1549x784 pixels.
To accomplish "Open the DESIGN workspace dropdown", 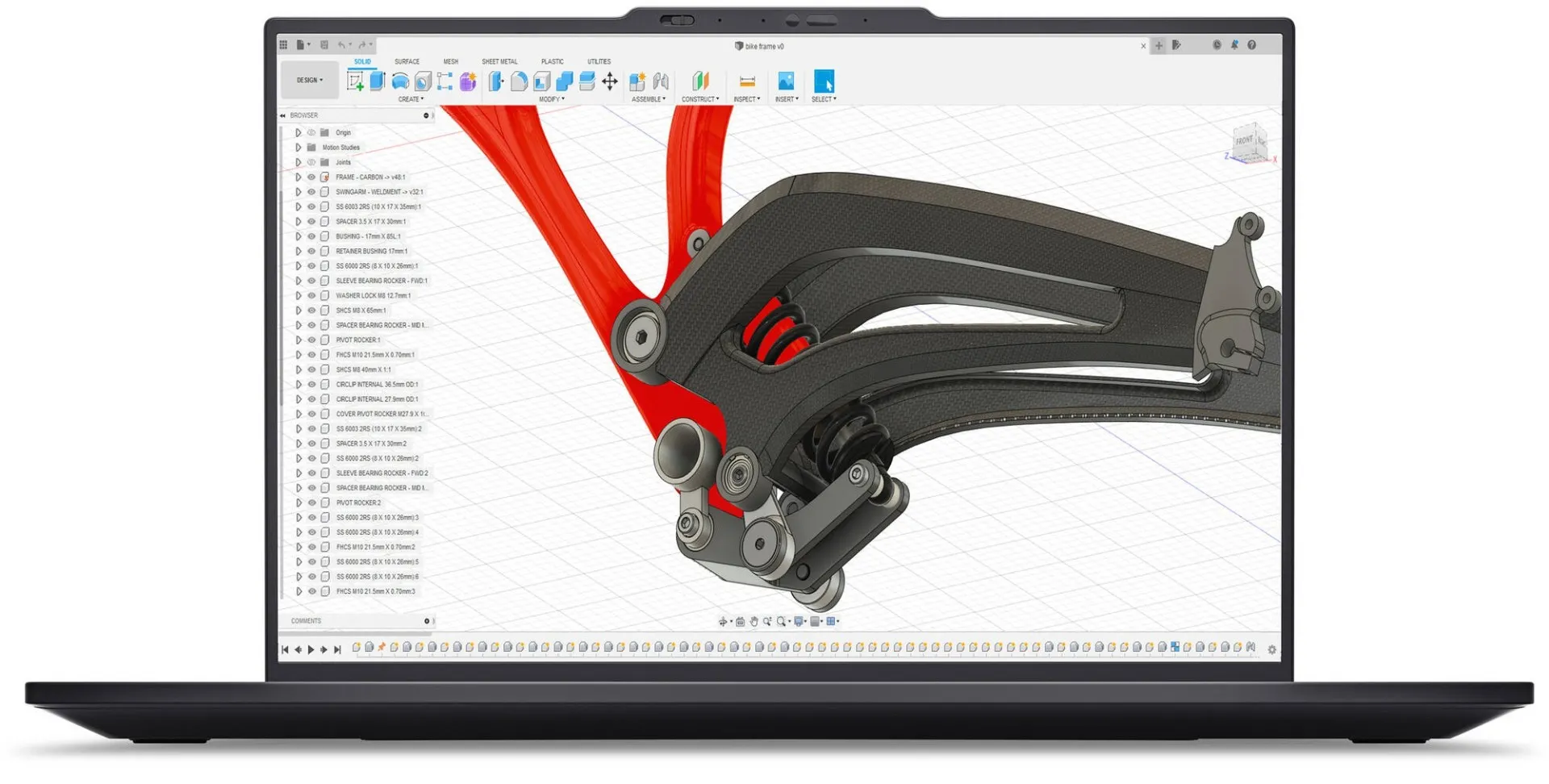I will point(310,81).
